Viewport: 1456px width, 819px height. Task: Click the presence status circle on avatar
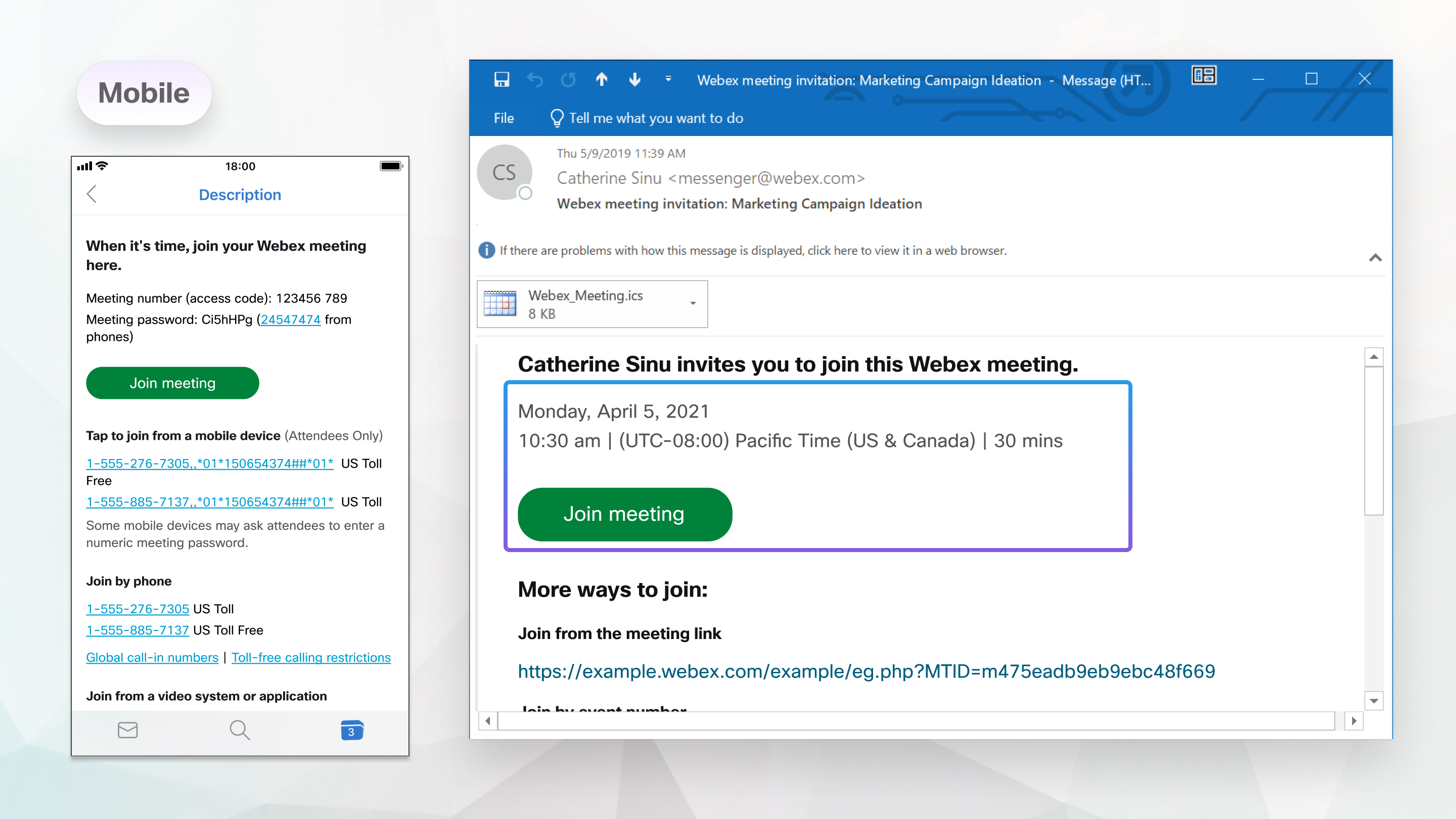pos(525,193)
